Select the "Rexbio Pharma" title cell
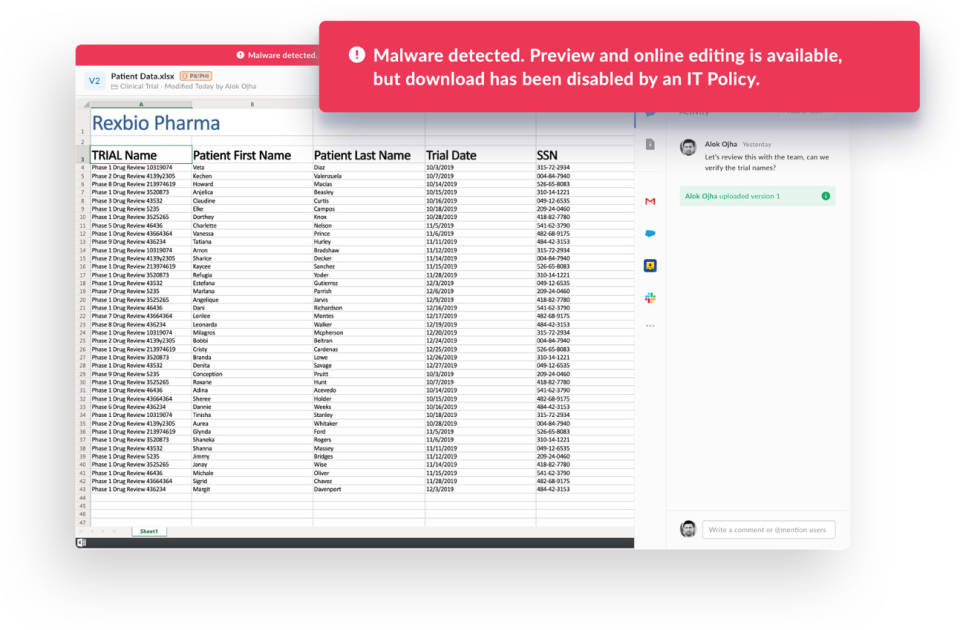960x630 pixels. [x=156, y=123]
